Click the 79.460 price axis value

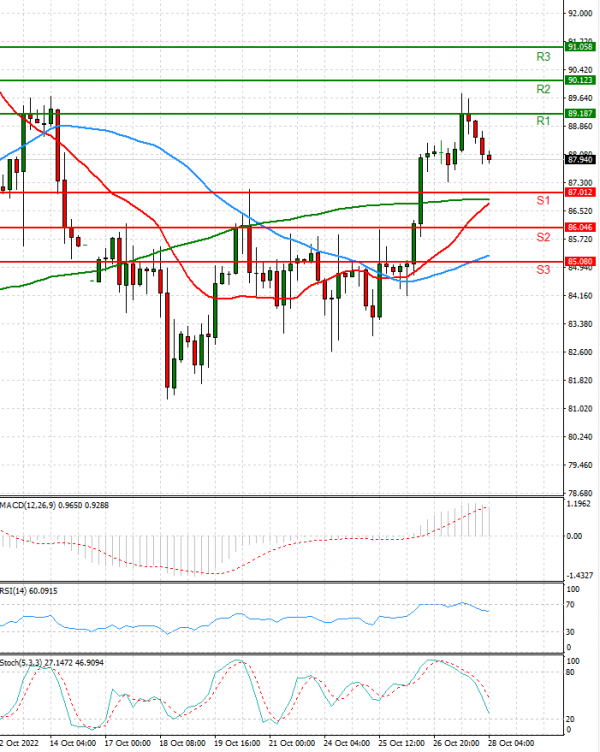580,465
